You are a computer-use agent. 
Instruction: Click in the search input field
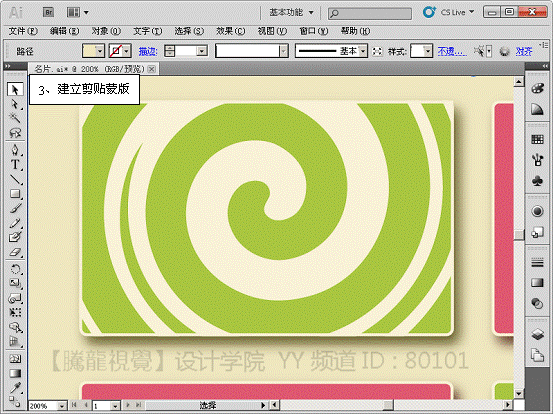(370, 13)
